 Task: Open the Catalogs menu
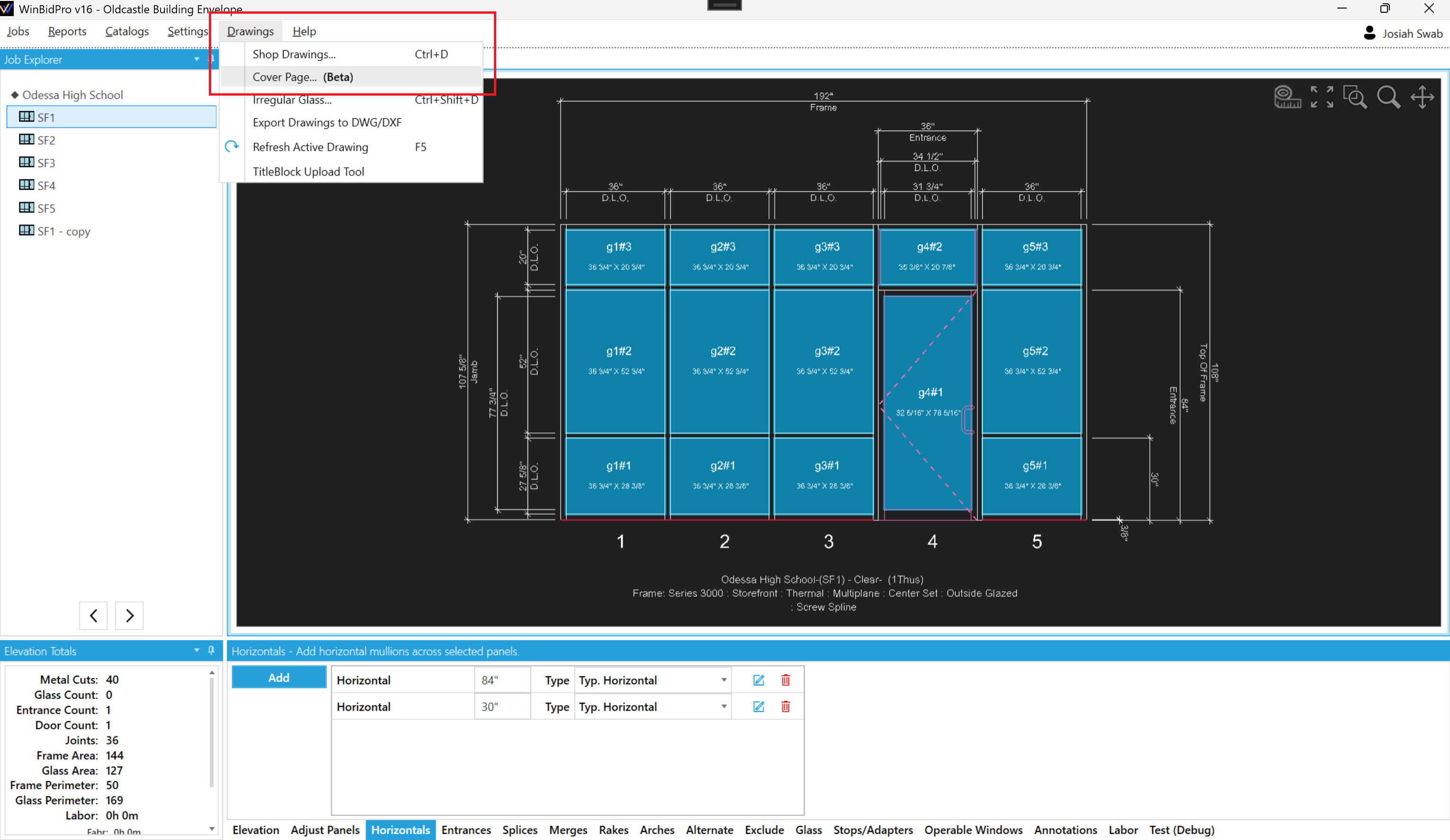tap(127, 31)
